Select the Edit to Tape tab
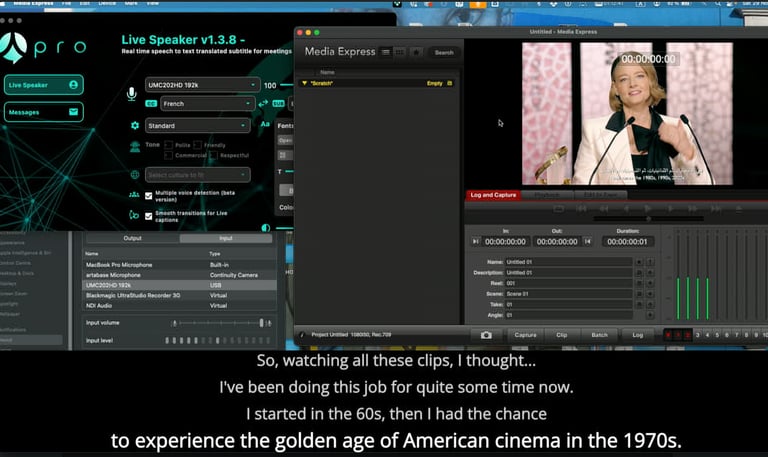 coord(600,195)
